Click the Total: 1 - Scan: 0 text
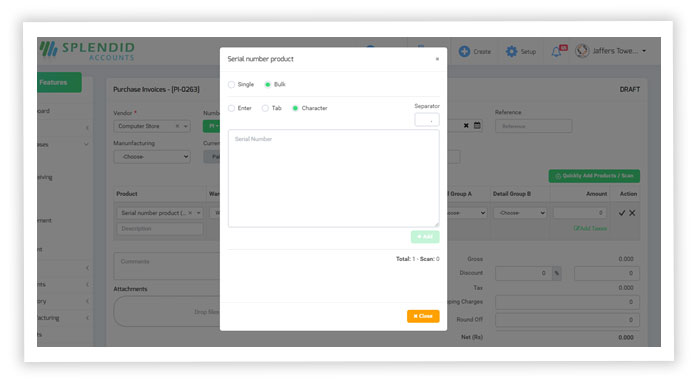 coord(418,259)
